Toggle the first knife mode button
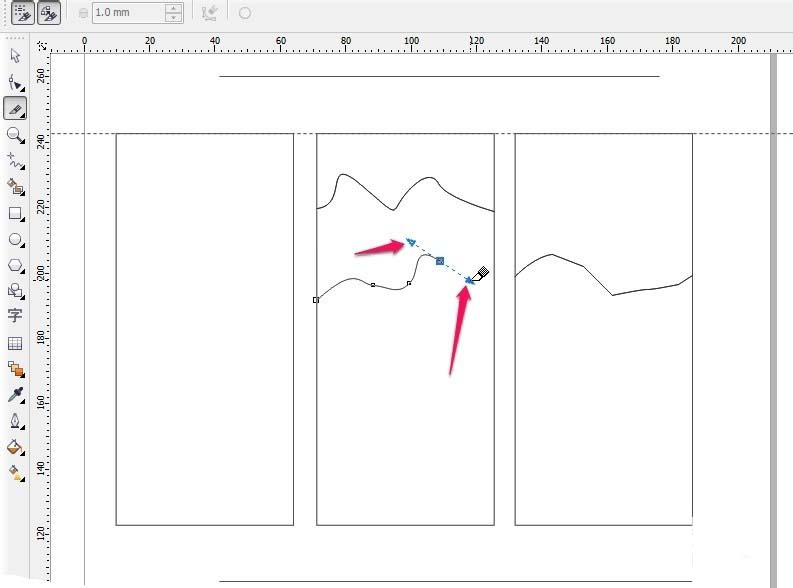Viewport: 793px width, 588px height. pyautogui.click(x=23, y=13)
